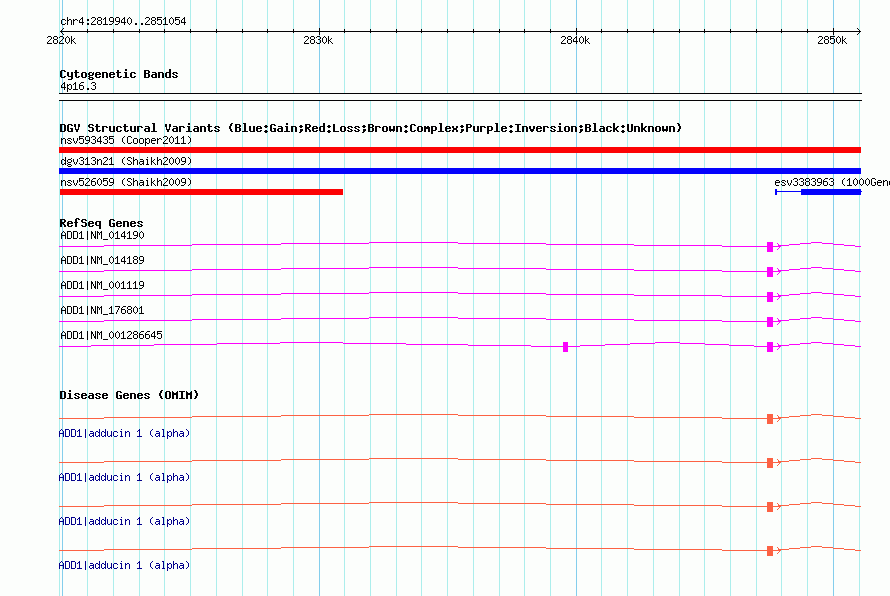Open the fourth ADD1|adducin 1 (alpha) OMIM link
890x596 pixels.
124,565
